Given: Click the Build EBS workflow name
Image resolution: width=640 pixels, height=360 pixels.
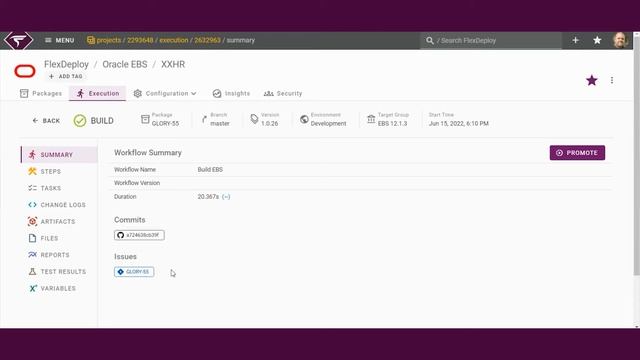Looking at the screenshot, I should point(210,169).
